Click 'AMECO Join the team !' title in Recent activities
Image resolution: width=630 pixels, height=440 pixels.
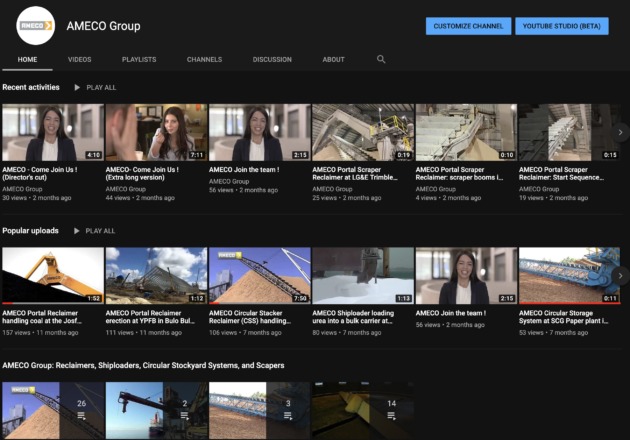244,170
